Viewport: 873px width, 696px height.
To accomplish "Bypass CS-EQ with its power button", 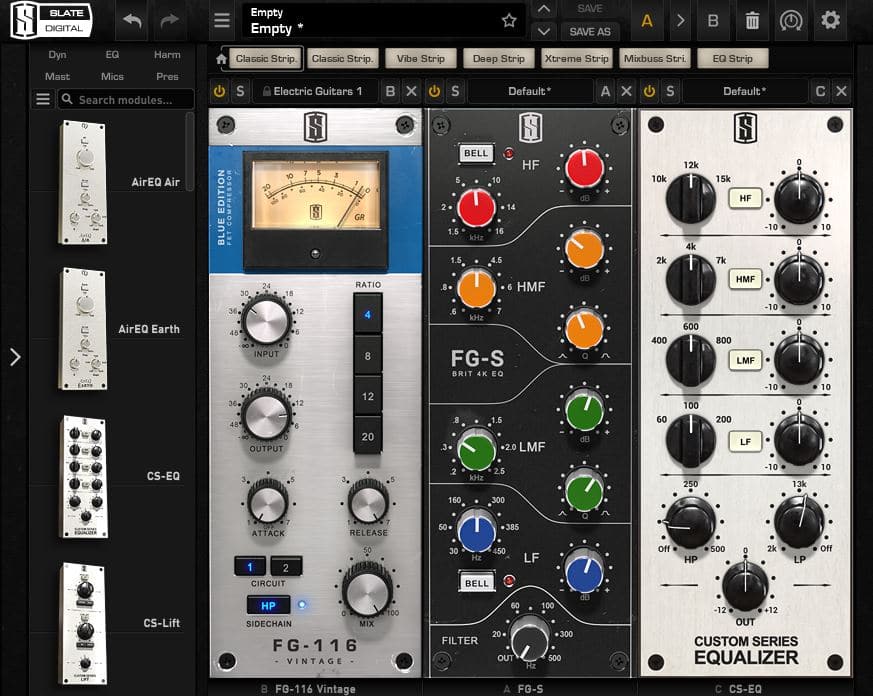I will (x=649, y=91).
